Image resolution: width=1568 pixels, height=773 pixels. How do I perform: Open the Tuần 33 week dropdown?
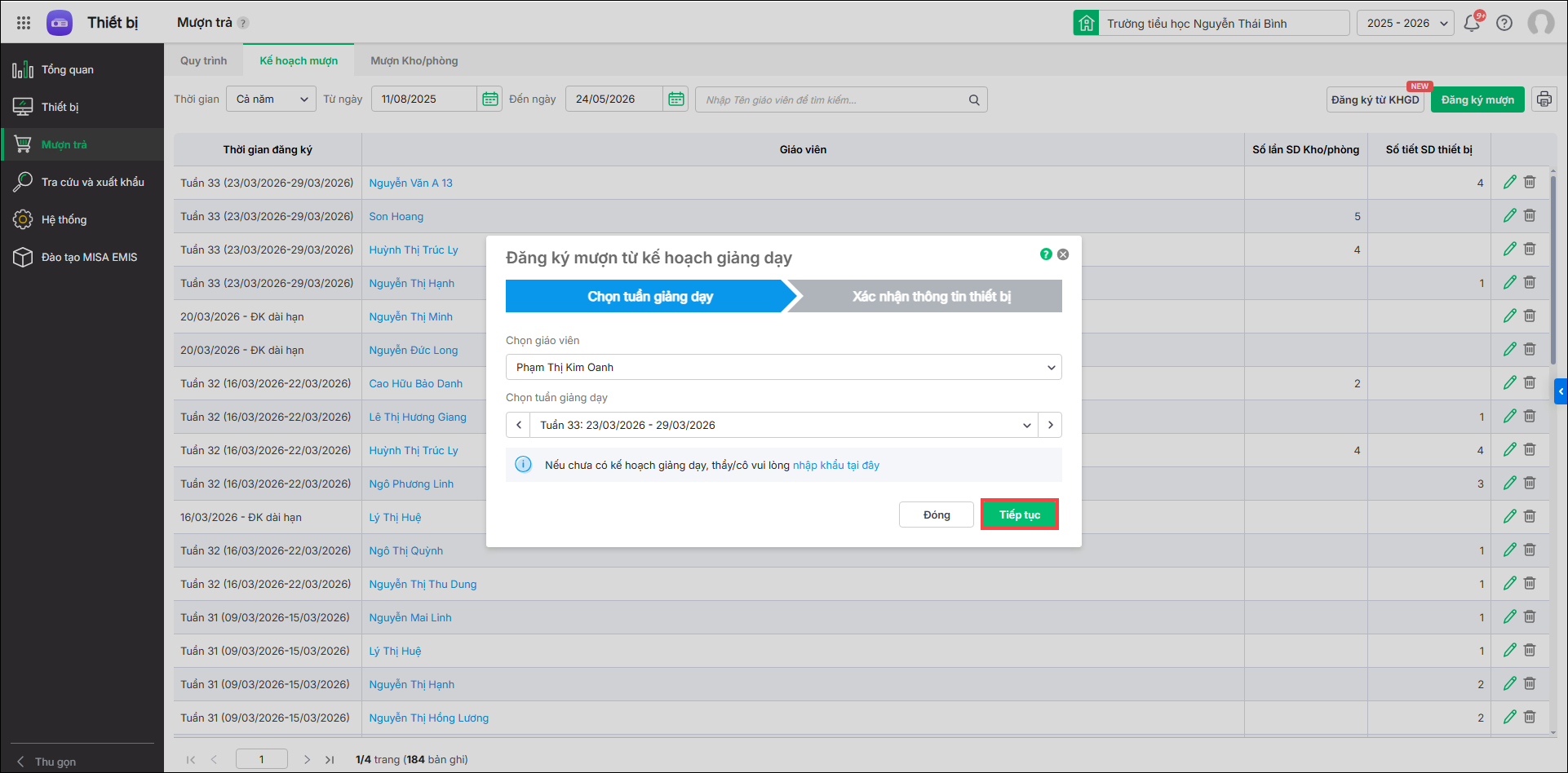(784, 425)
